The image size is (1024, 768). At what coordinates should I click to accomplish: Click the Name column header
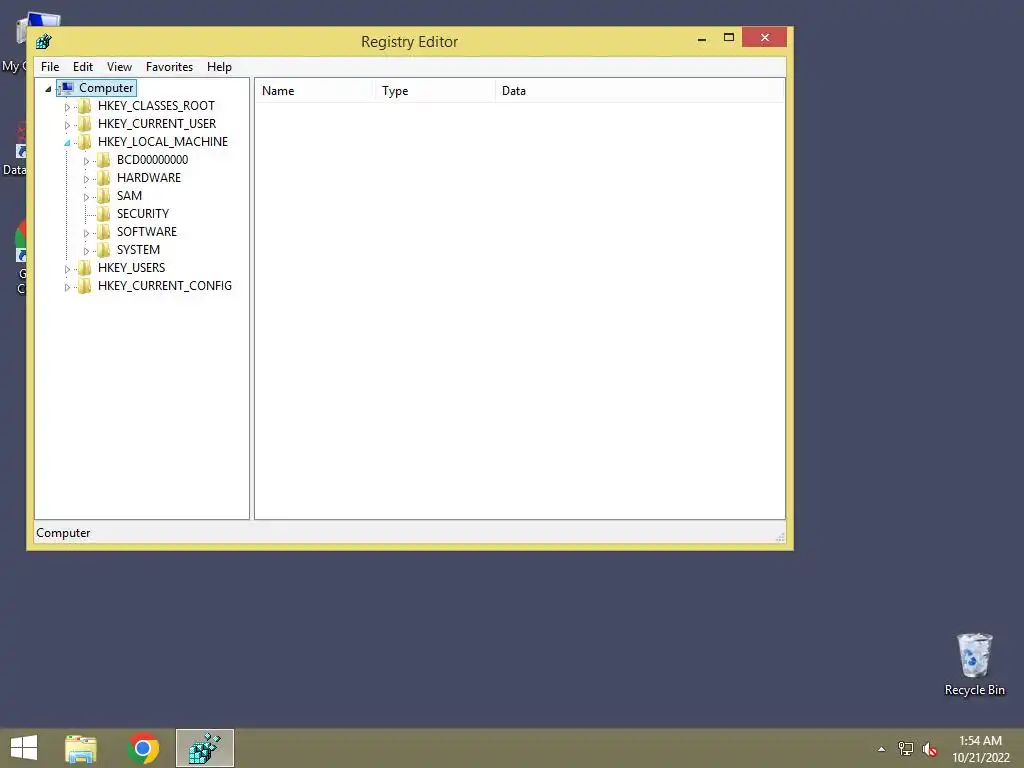pyautogui.click(x=314, y=91)
